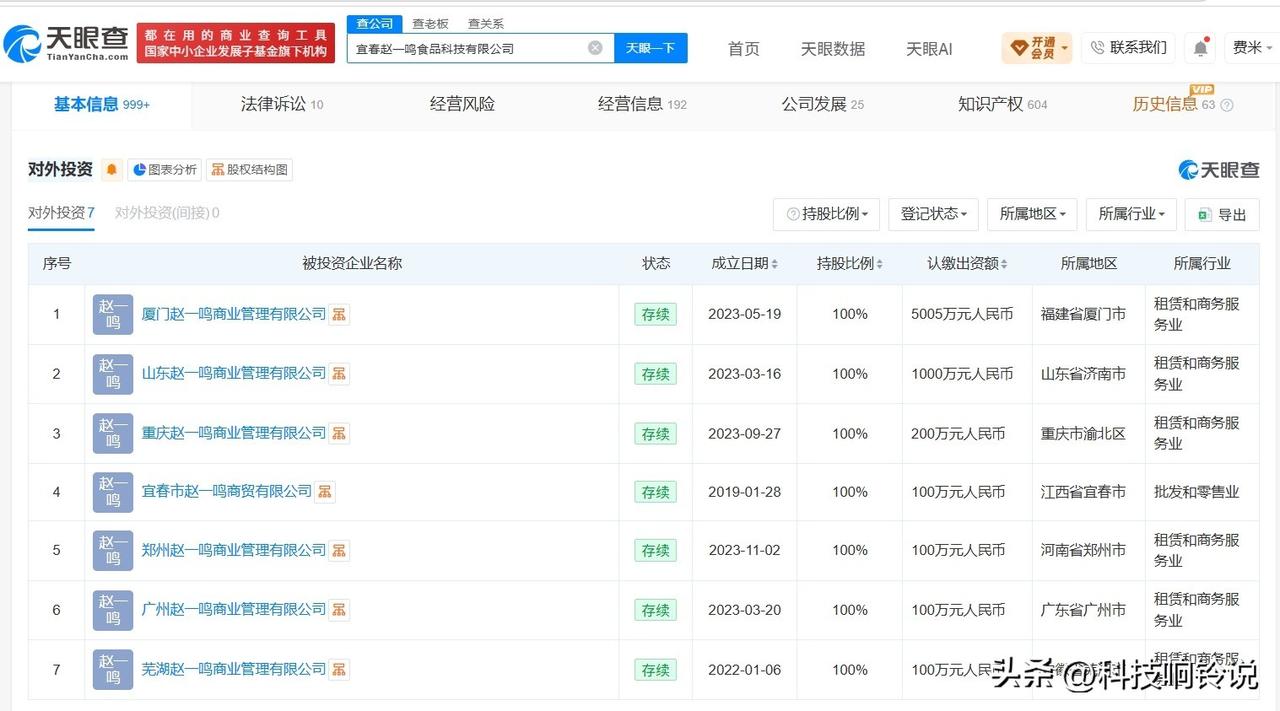The width and height of the screenshot is (1280, 711).
Task: Switch to 查公司 search tab
Action: coord(375,23)
